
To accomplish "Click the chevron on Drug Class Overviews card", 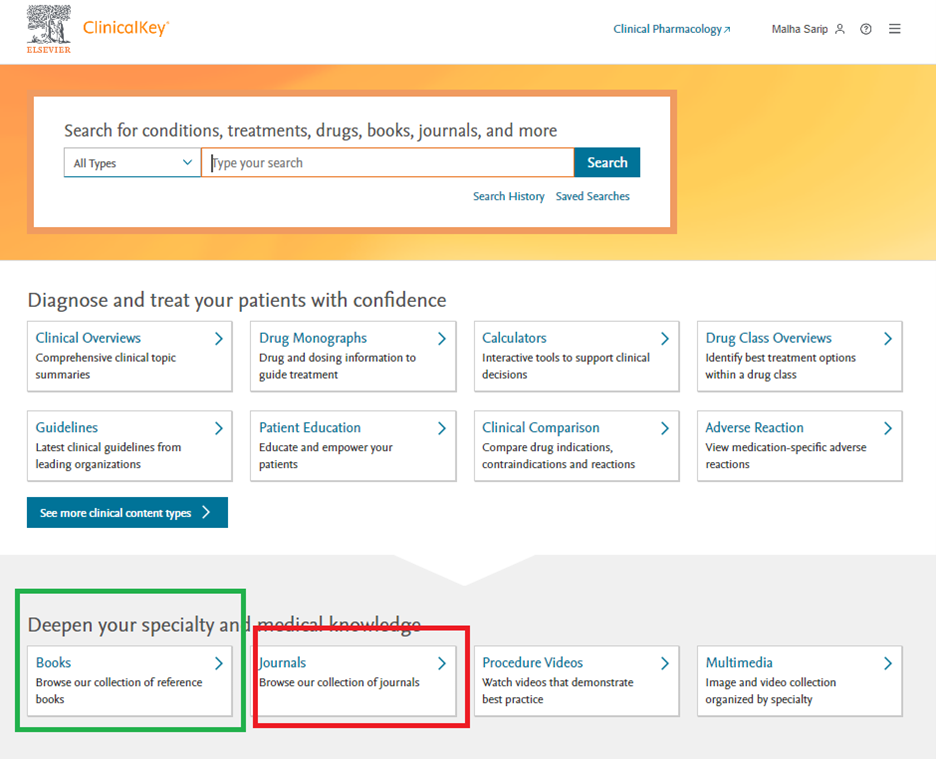I will coord(888,339).
